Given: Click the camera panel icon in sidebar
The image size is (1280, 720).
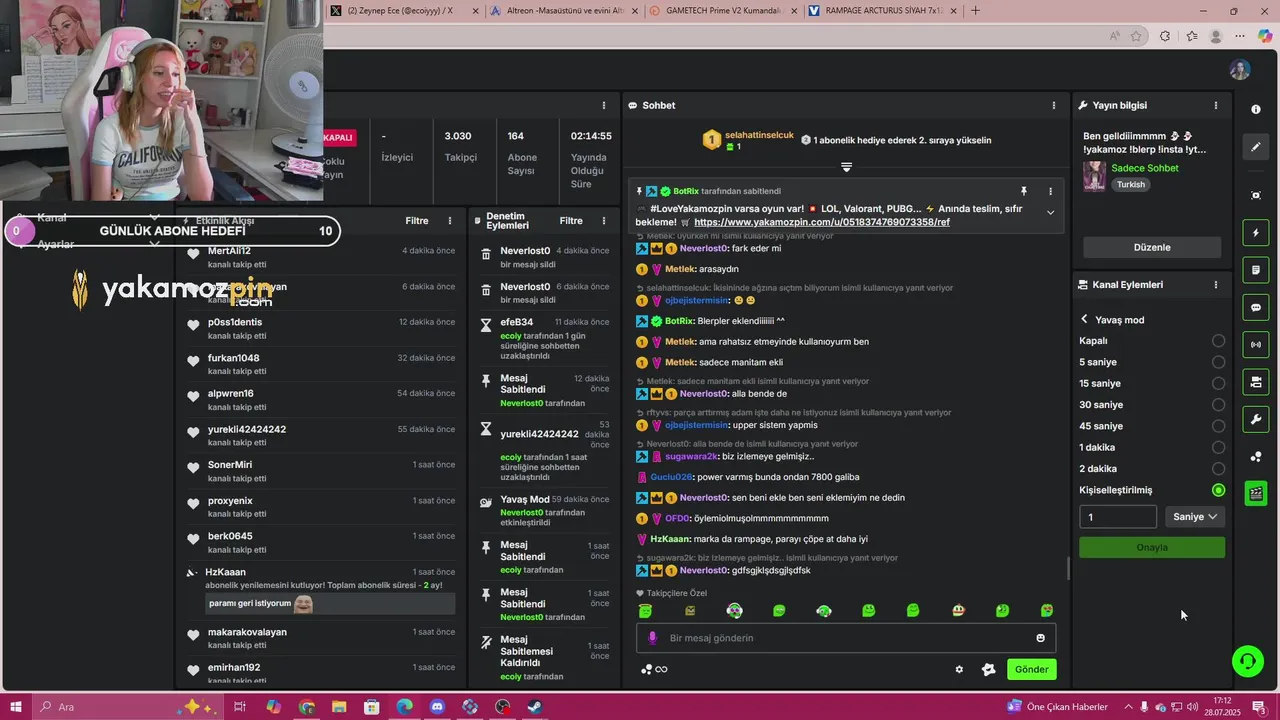Looking at the screenshot, I should pos(1256,382).
